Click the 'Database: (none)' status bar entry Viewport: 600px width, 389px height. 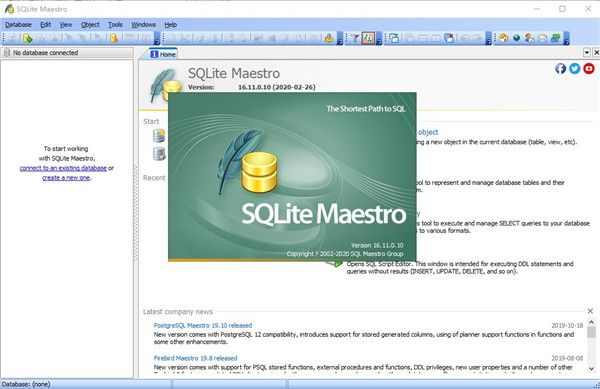[26, 384]
